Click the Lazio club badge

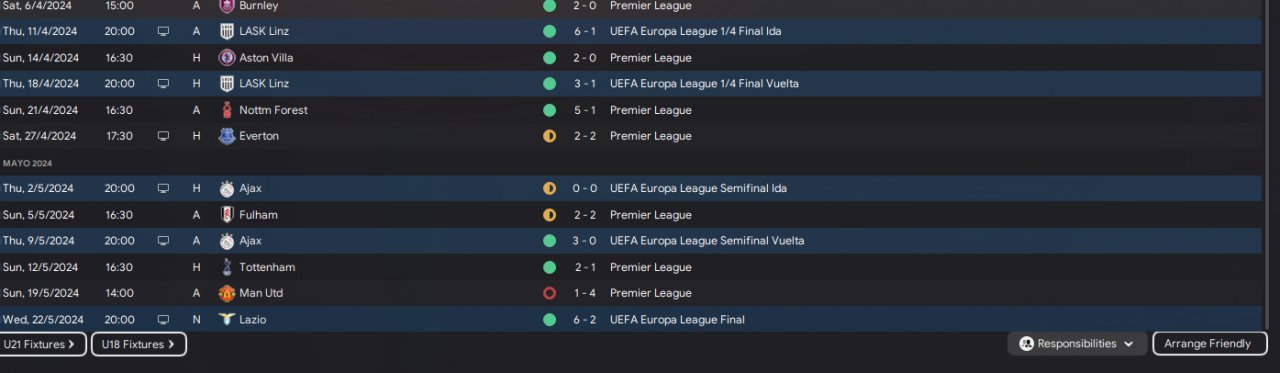(227, 320)
